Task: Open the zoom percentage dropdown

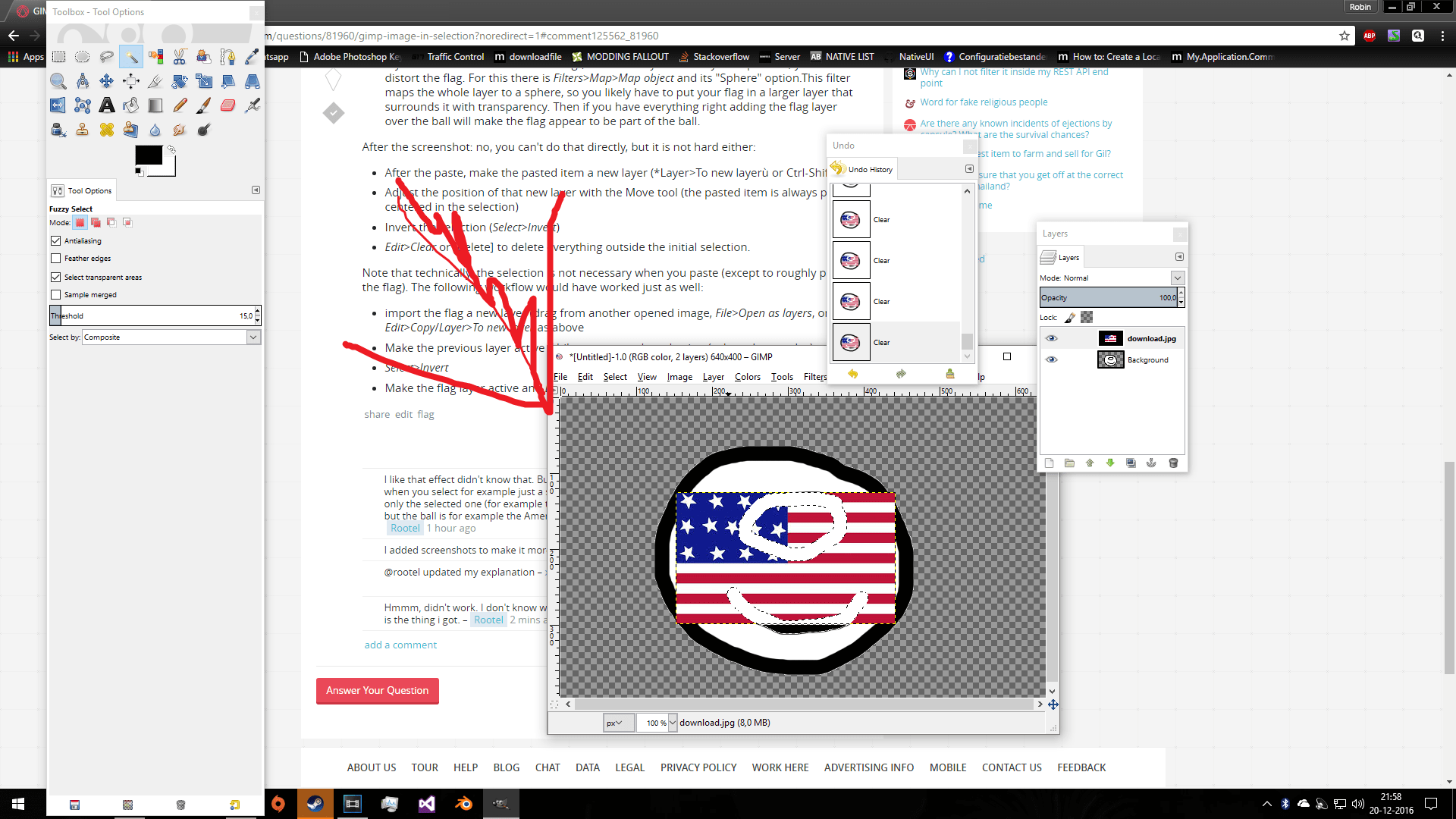Action: click(x=673, y=723)
